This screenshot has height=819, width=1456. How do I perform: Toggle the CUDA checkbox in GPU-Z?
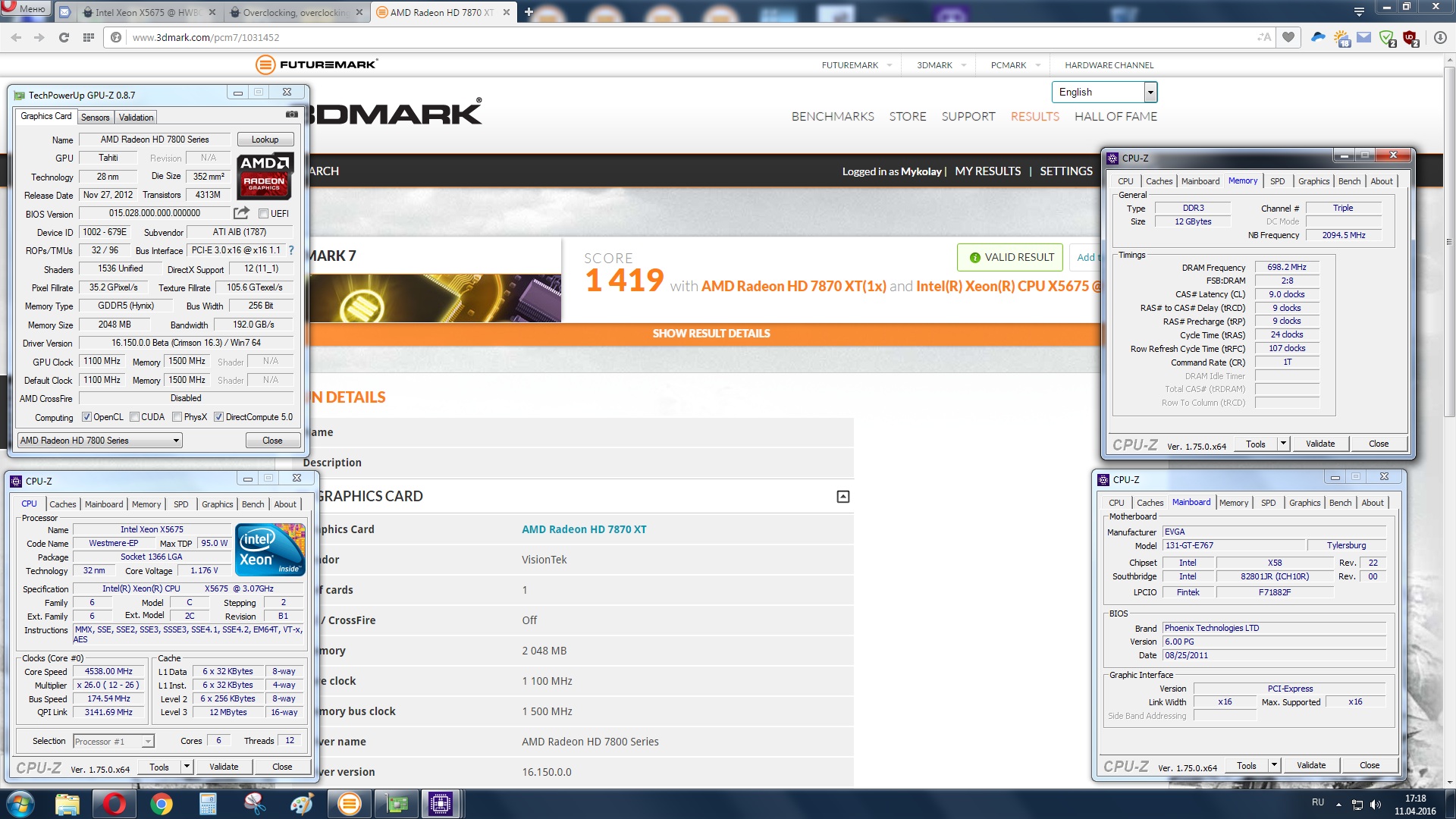134,417
